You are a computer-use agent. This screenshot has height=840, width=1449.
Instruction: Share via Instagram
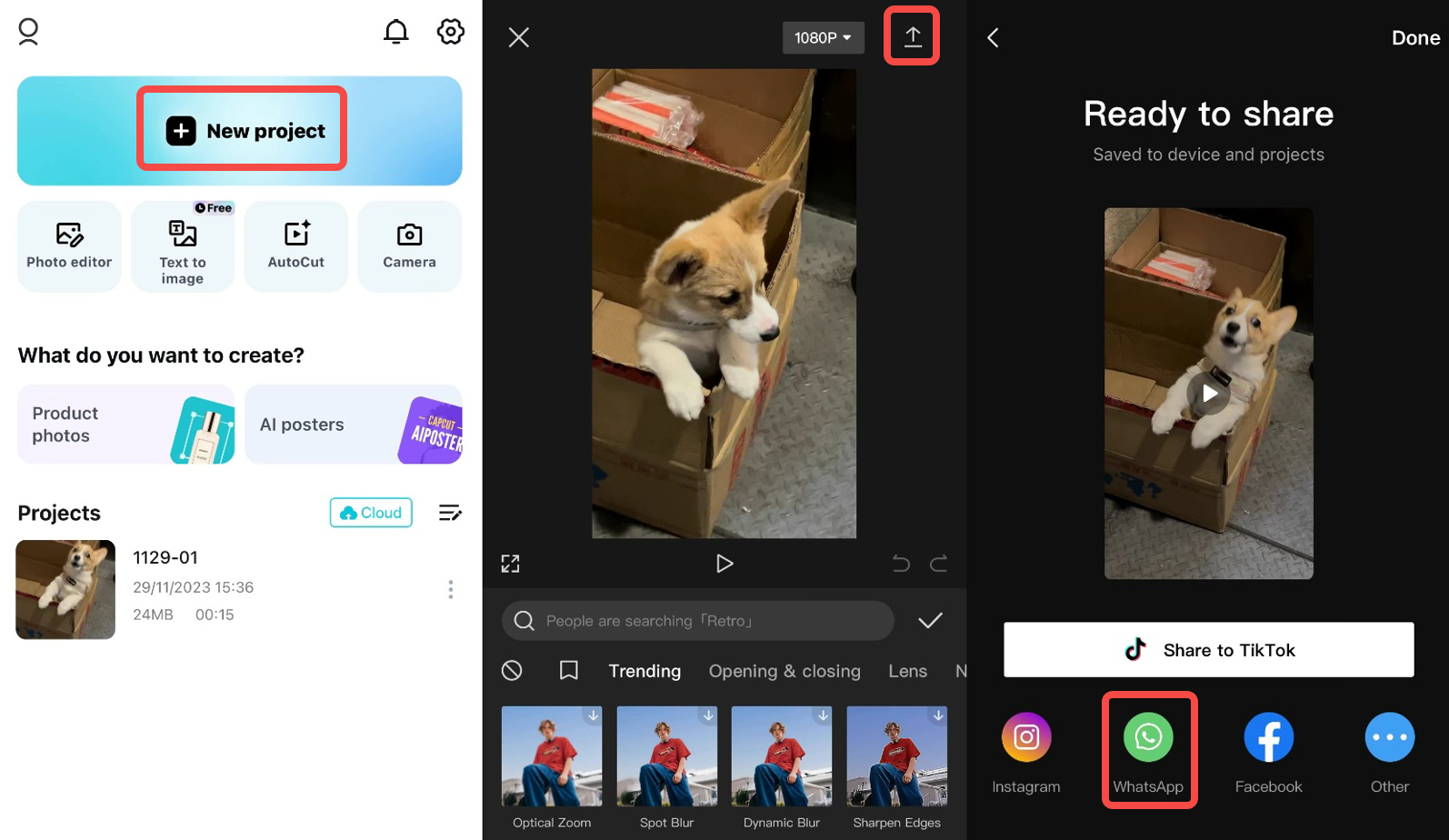point(1026,753)
